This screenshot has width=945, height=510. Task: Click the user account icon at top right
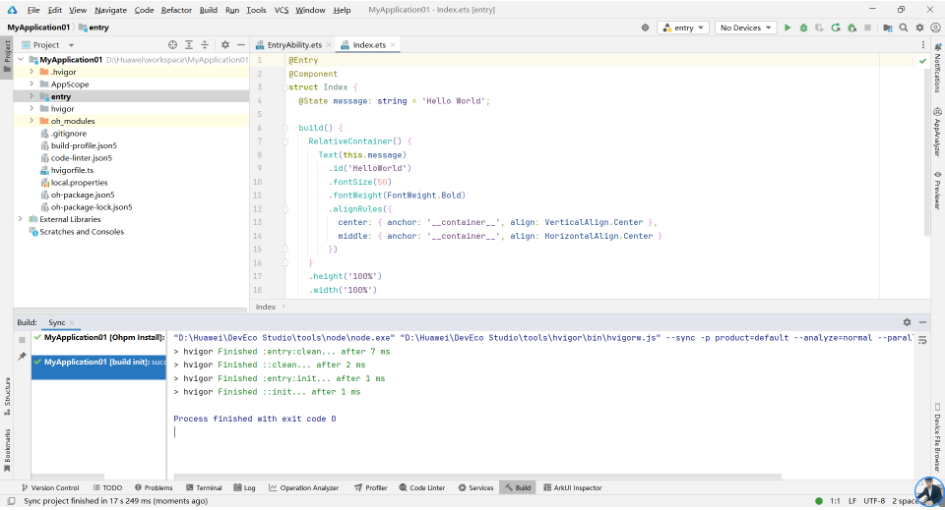935,28
